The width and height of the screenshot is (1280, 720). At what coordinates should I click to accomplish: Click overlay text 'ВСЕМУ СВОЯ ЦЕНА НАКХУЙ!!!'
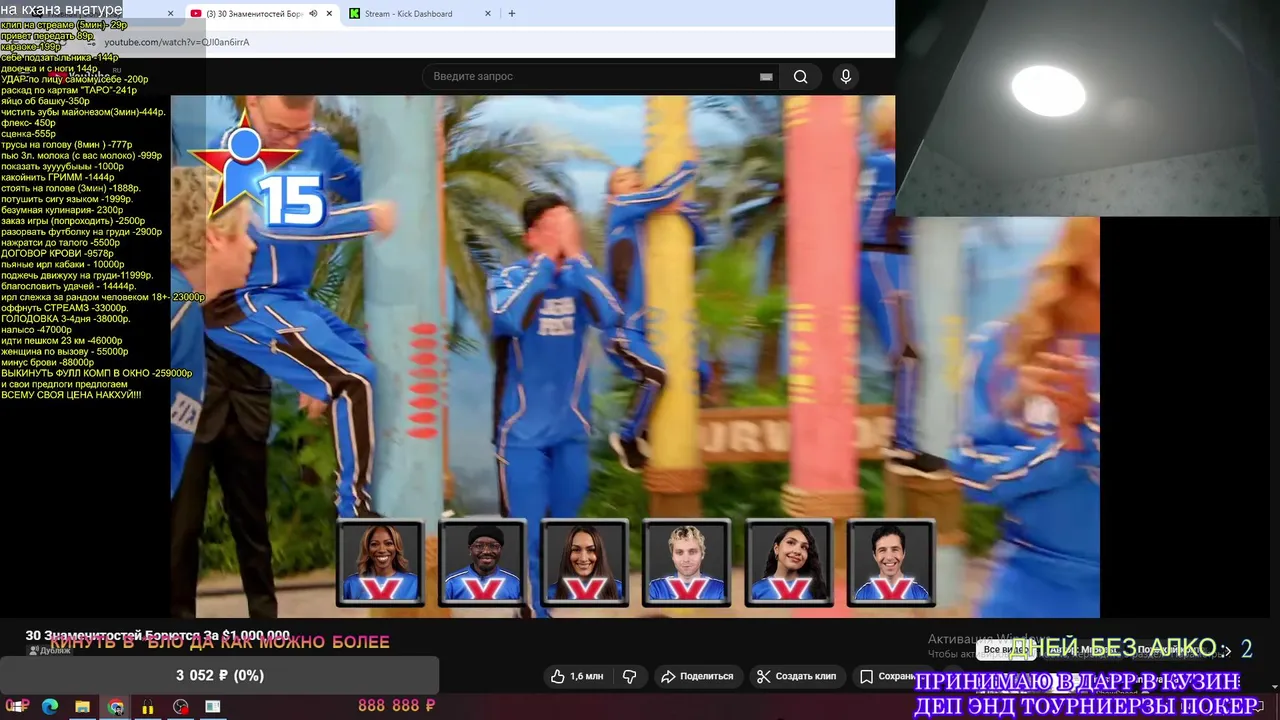(71, 395)
